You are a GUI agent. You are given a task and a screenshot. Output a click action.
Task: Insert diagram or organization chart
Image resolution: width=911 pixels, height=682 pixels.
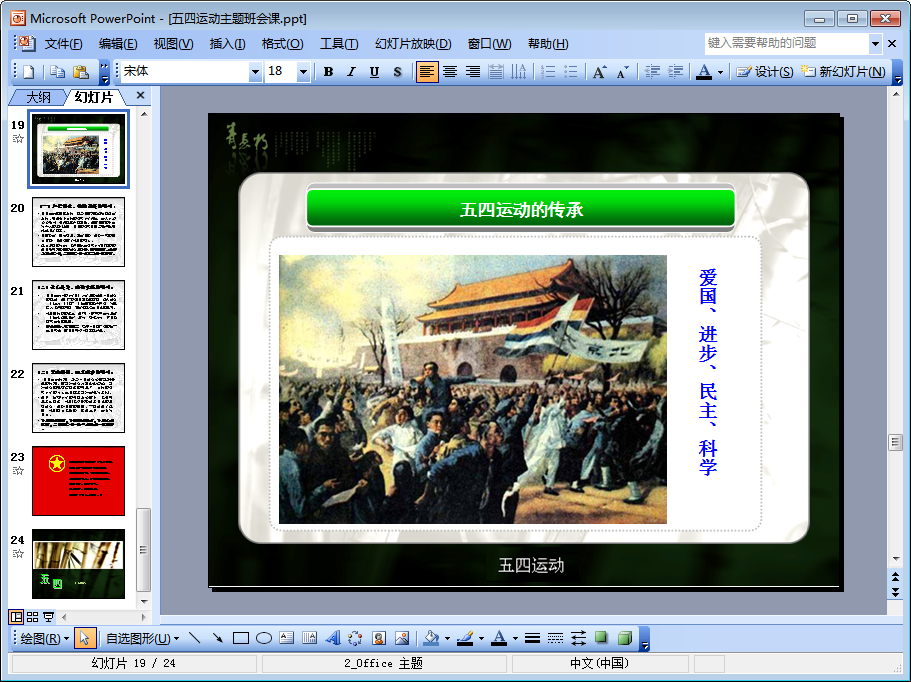(x=355, y=638)
